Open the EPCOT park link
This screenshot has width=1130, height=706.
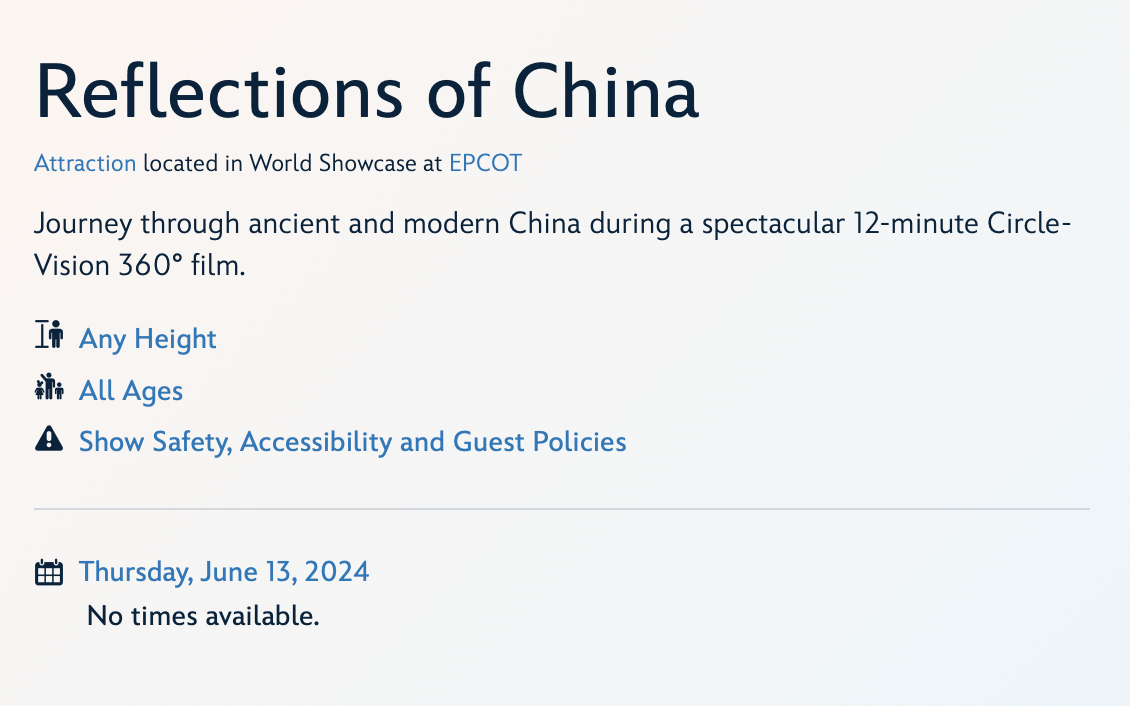(x=485, y=163)
